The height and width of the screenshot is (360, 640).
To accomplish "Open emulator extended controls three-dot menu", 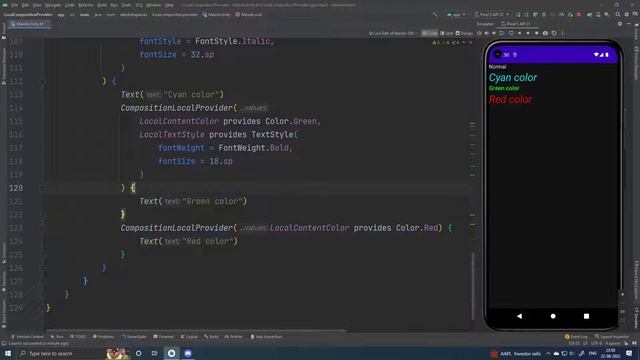I will 562,33.
